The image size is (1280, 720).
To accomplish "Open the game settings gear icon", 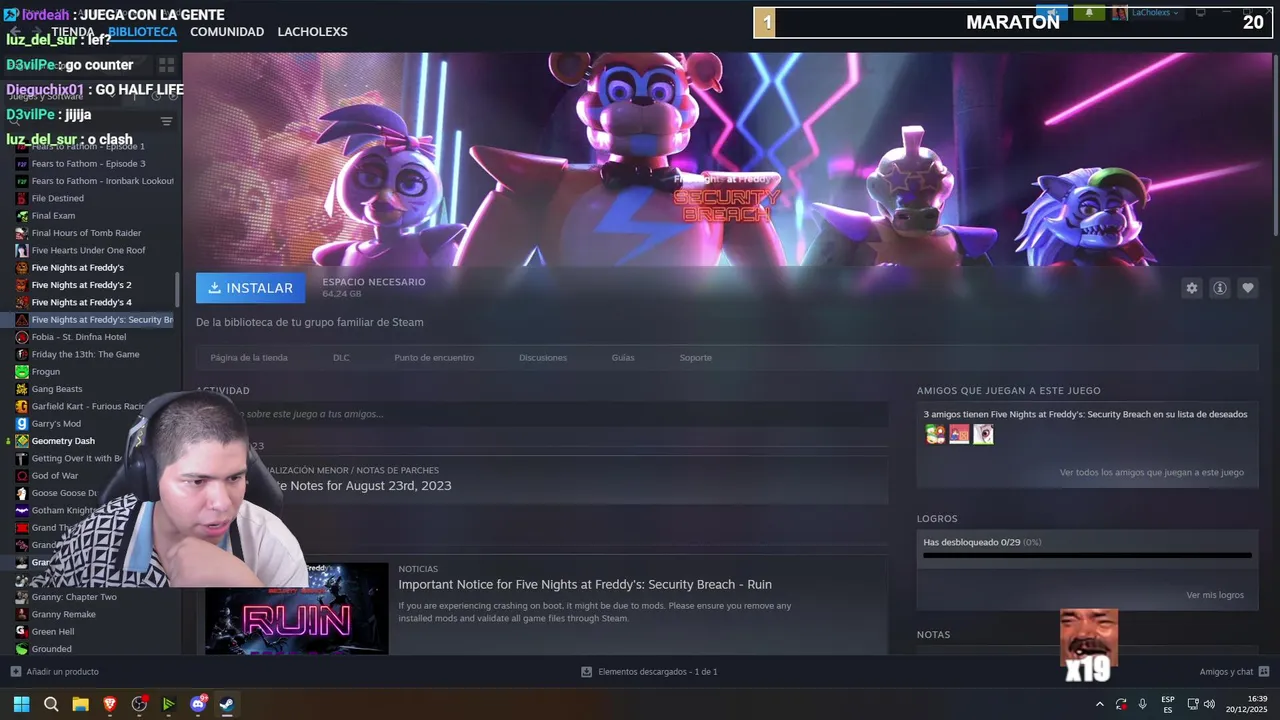I will tap(1191, 288).
